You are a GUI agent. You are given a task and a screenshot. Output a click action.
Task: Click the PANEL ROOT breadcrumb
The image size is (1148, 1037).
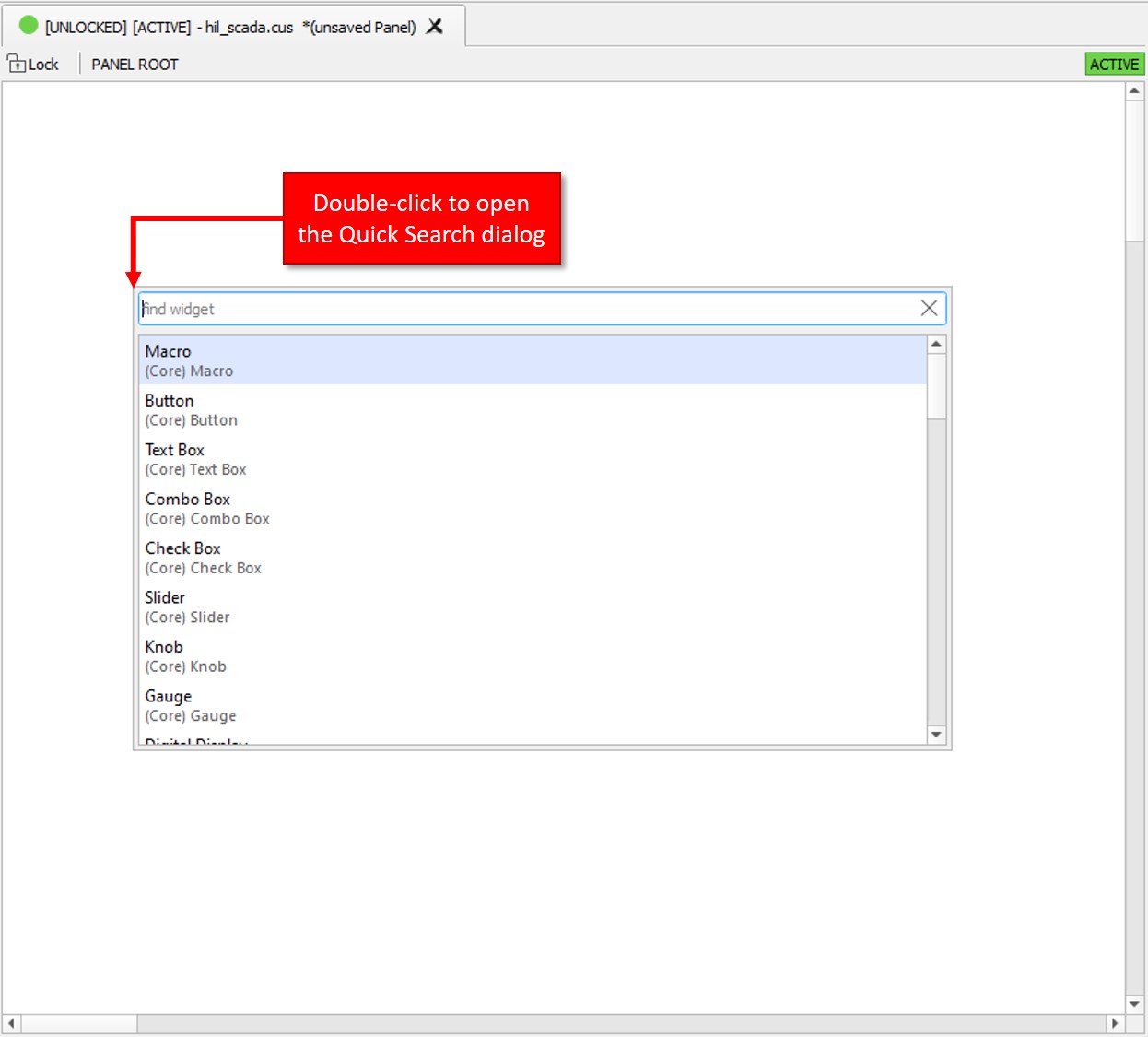click(135, 65)
